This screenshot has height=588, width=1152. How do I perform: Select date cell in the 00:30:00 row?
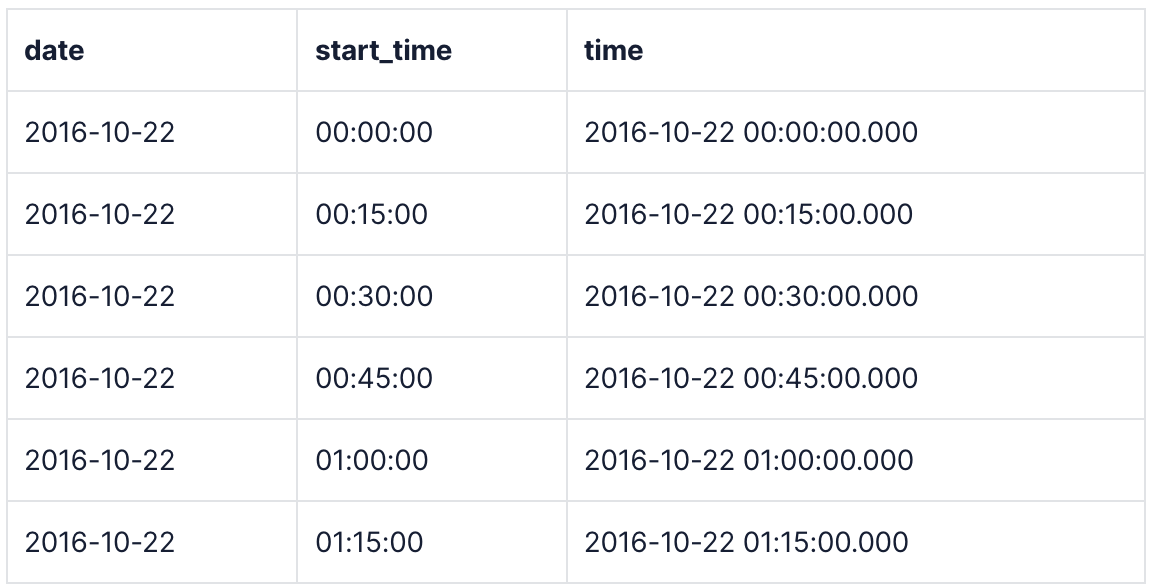coord(100,296)
